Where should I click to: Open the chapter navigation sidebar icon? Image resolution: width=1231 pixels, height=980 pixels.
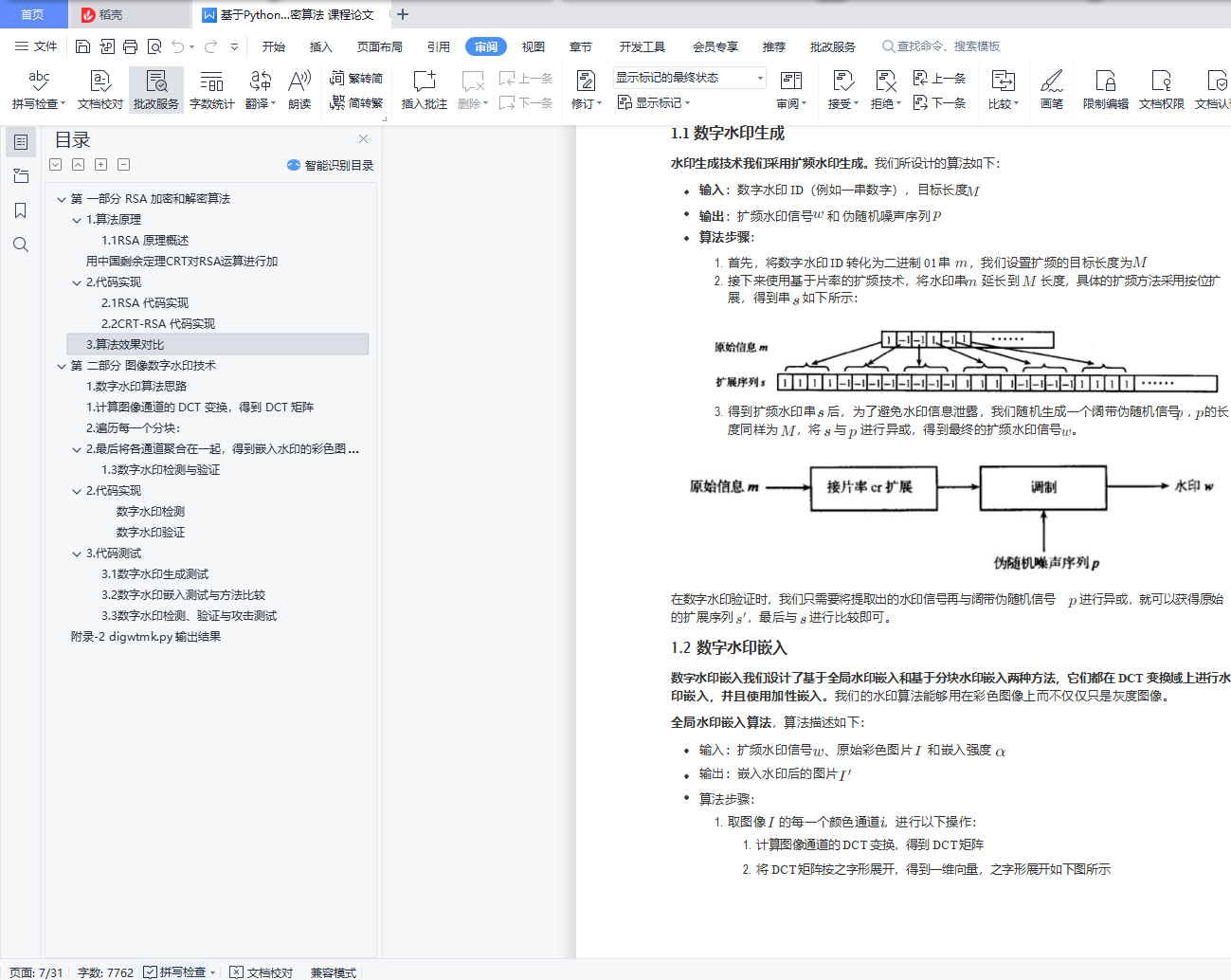point(21,176)
